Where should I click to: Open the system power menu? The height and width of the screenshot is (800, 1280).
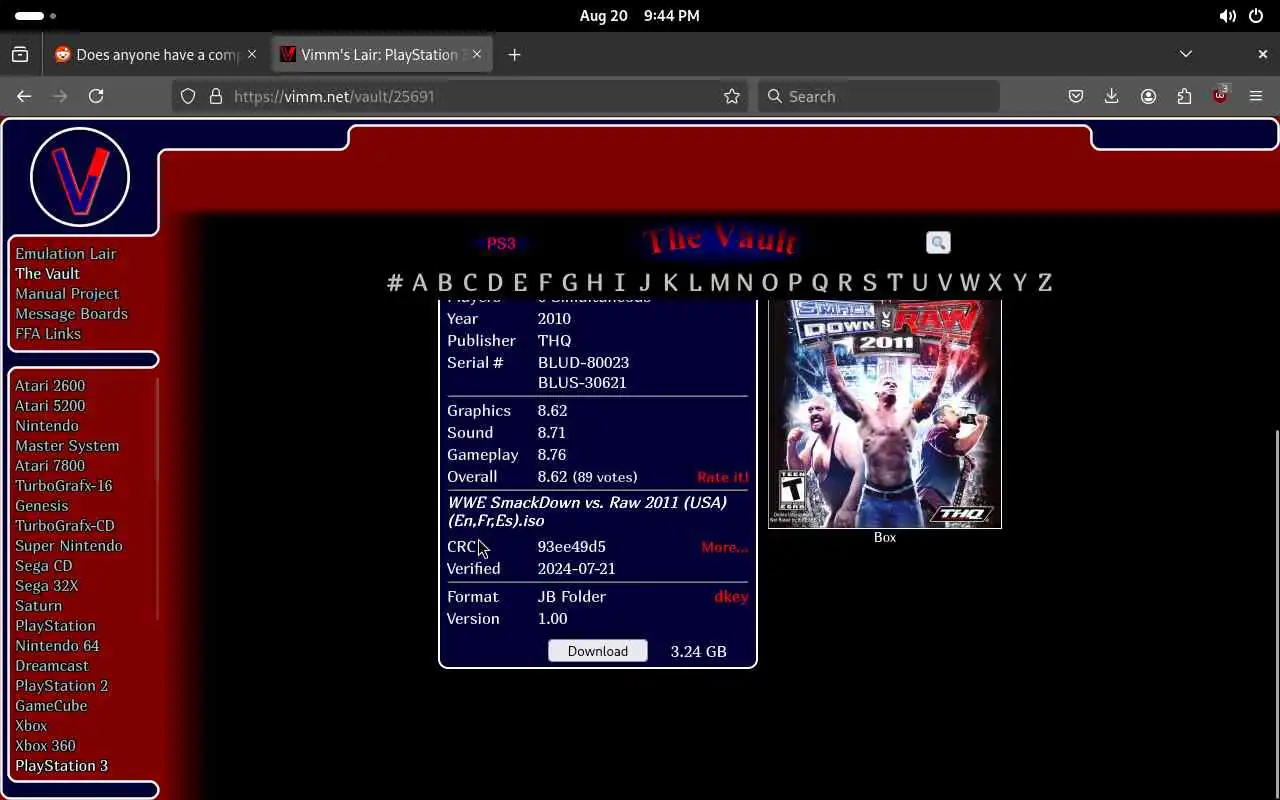(1256, 16)
